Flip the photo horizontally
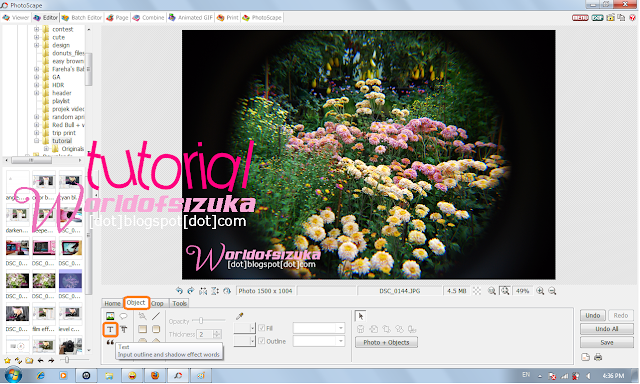Screen dimensions: 640x384 (203, 291)
